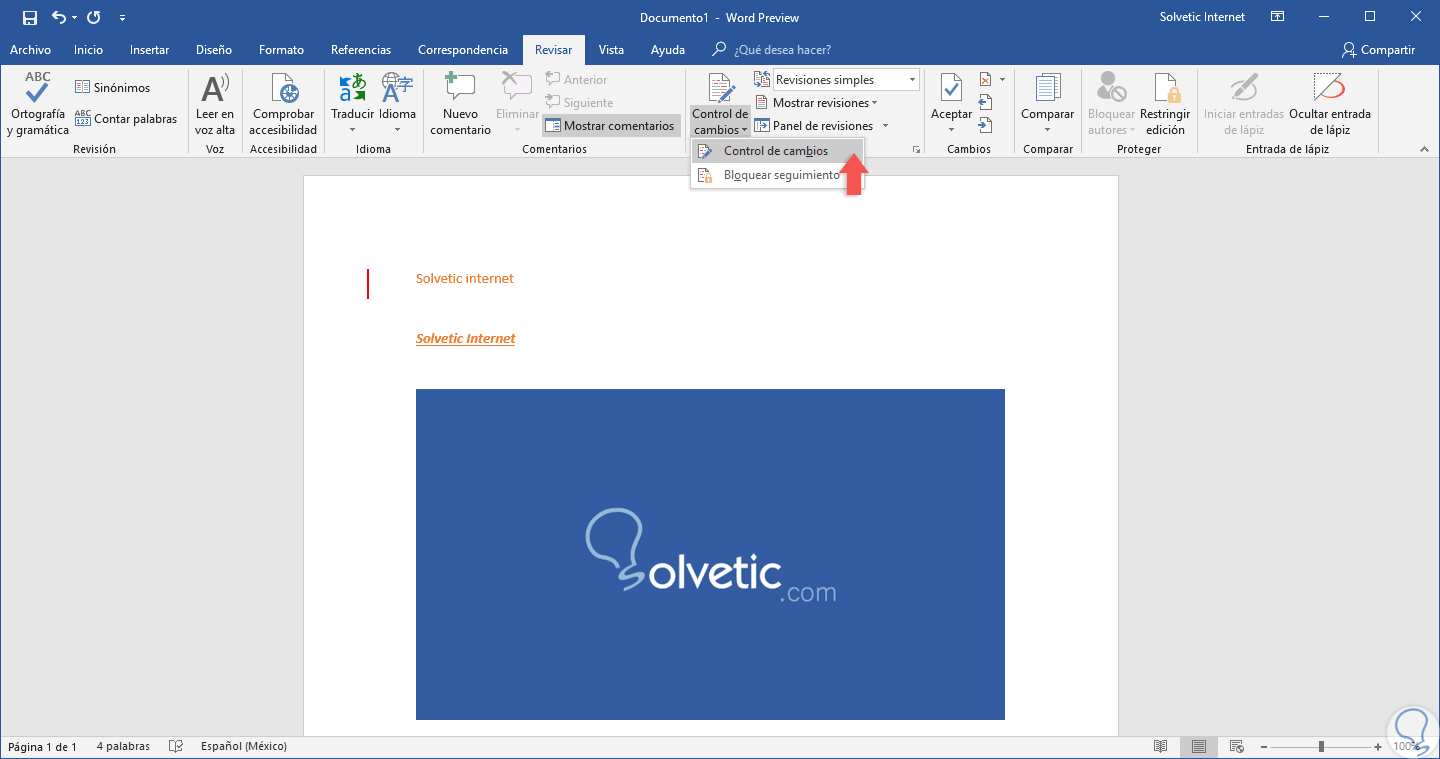Image resolution: width=1440 pixels, height=759 pixels.
Task: Switch to Print Layout view
Action: pos(1198,747)
